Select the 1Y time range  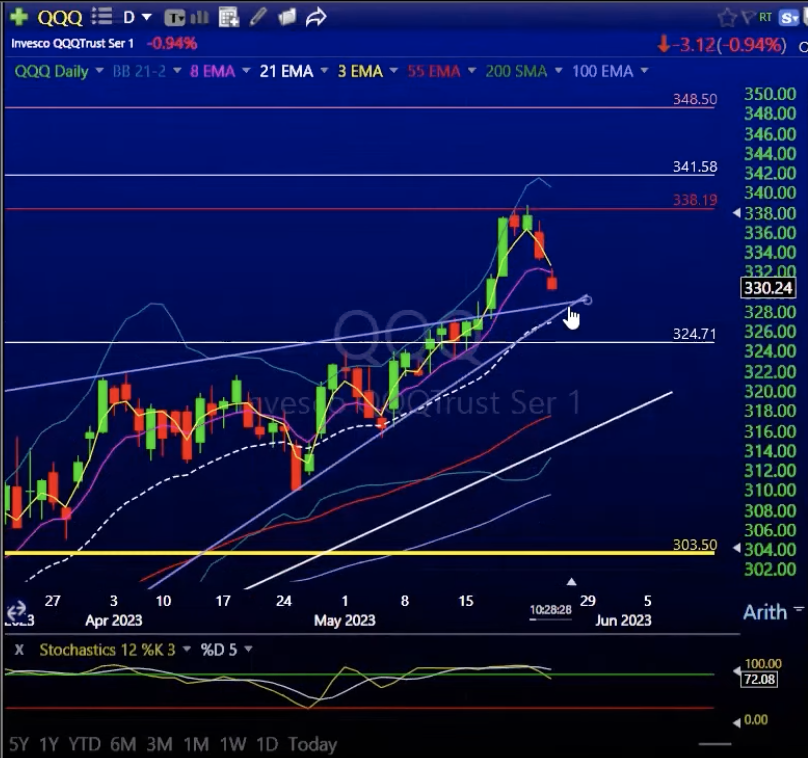coord(49,744)
